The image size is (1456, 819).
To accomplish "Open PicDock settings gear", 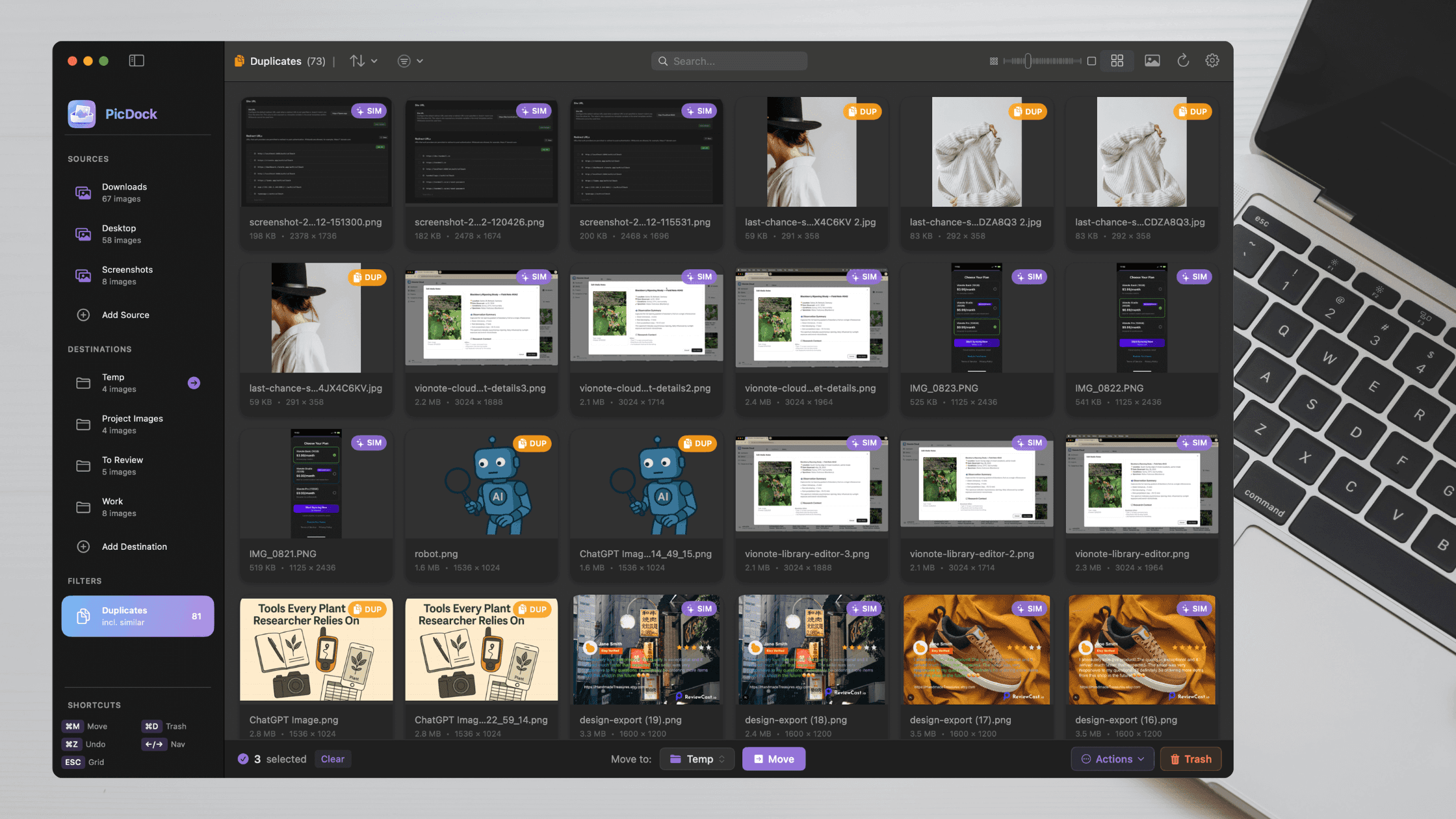I will (1212, 60).
